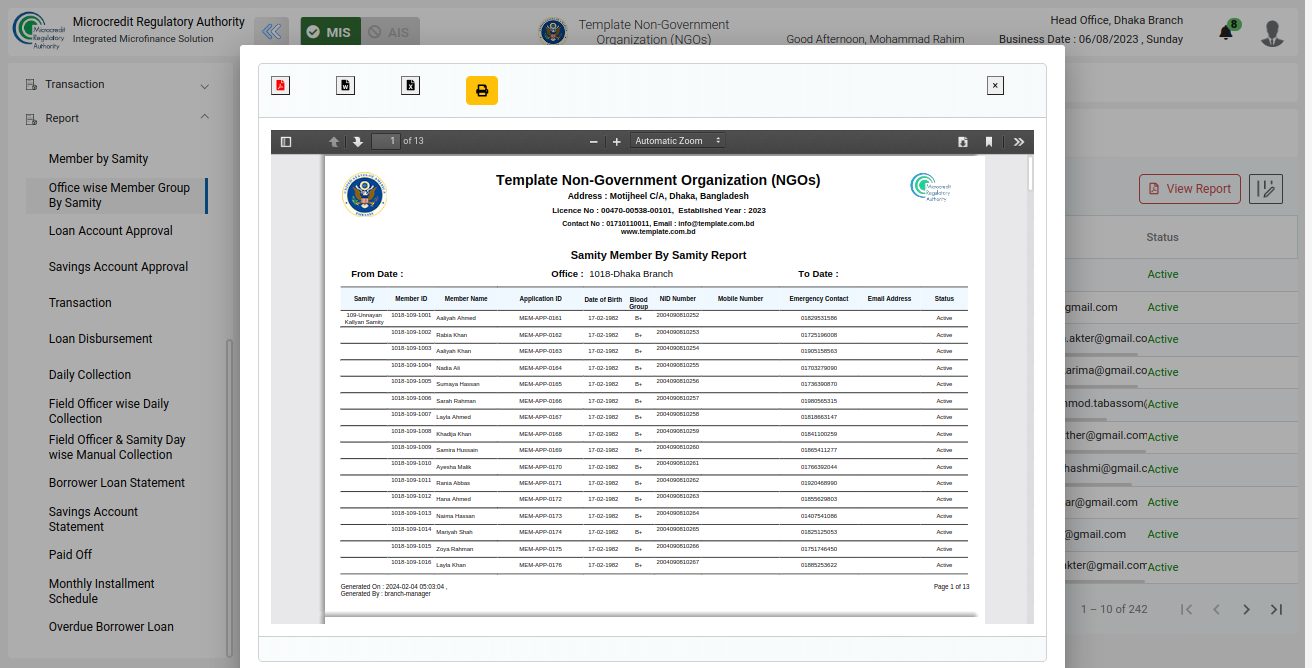Open Field Officer wise Daily Collection
This screenshot has height=668, width=1312.
pyautogui.click(x=109, y=411)
